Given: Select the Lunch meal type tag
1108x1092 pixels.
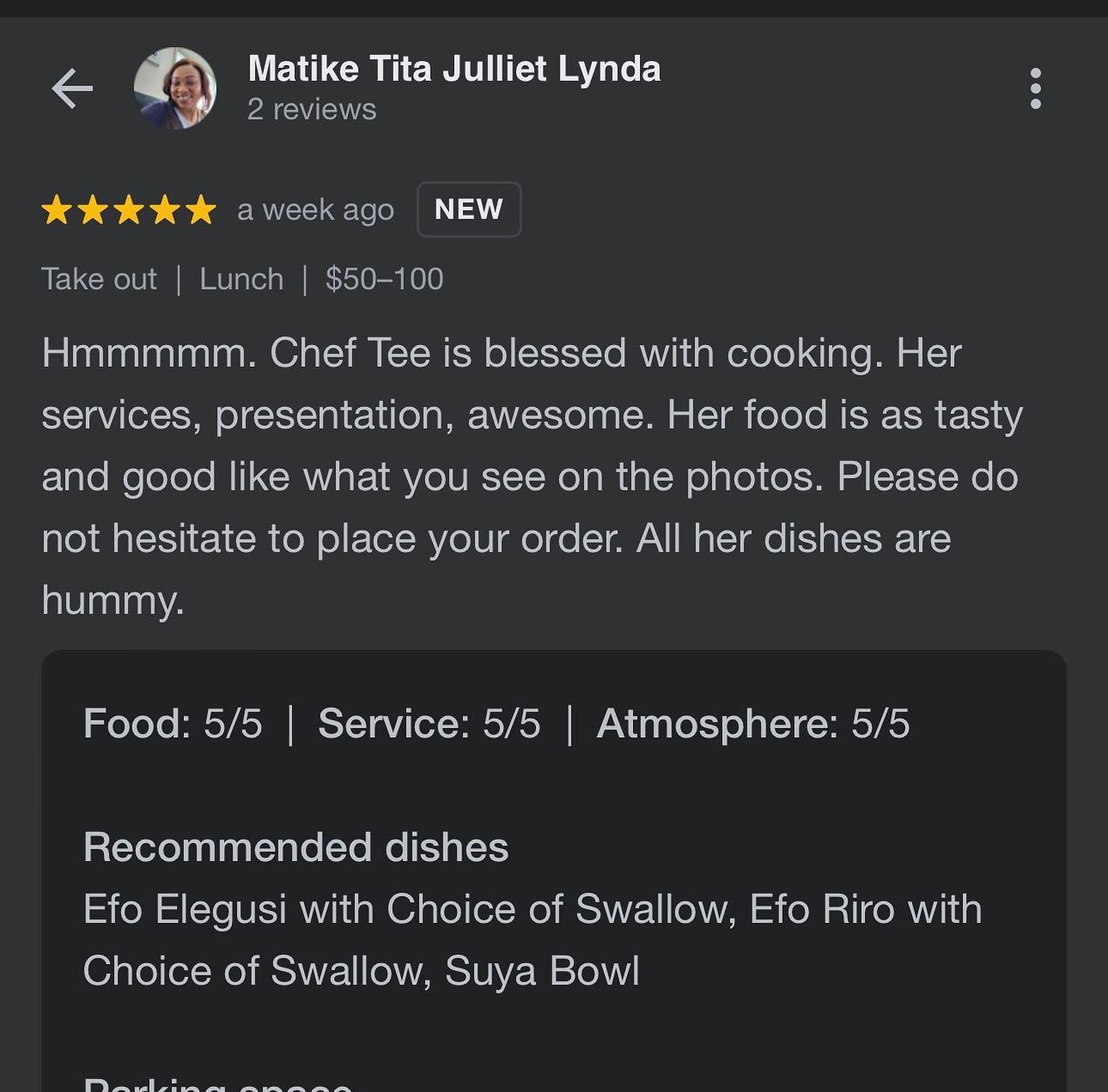Looking at the screenshot, I should click(x=241, y=279).
